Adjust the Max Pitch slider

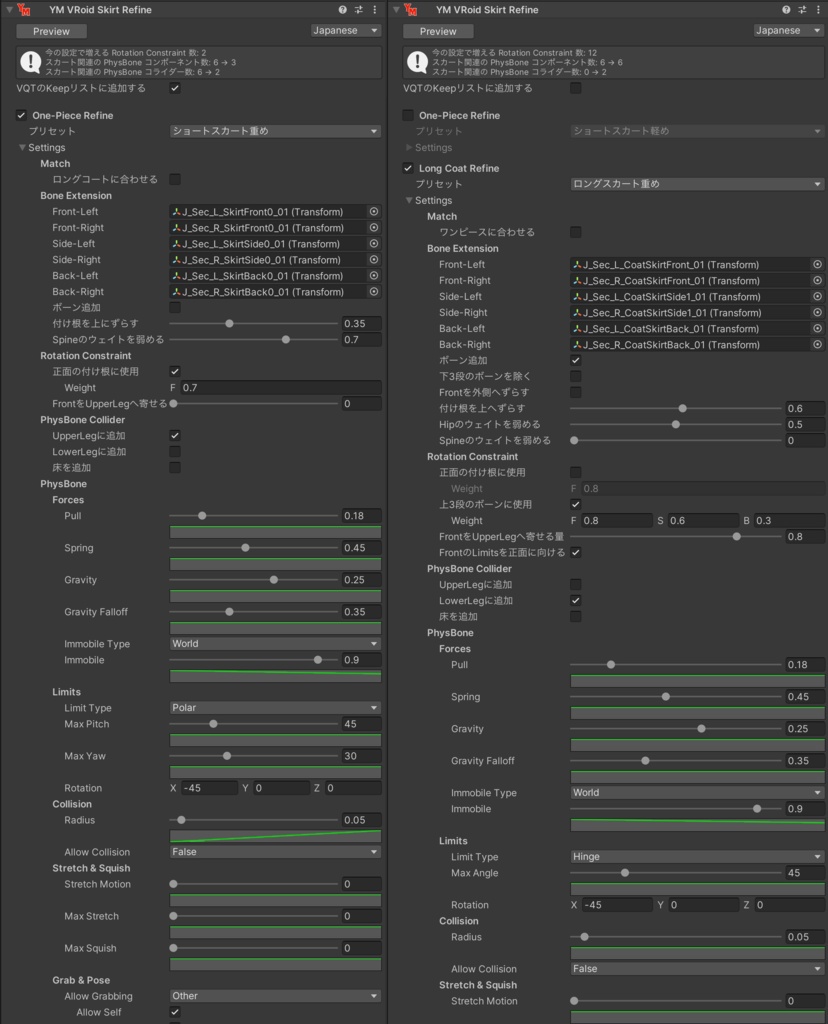pos(254,724)
